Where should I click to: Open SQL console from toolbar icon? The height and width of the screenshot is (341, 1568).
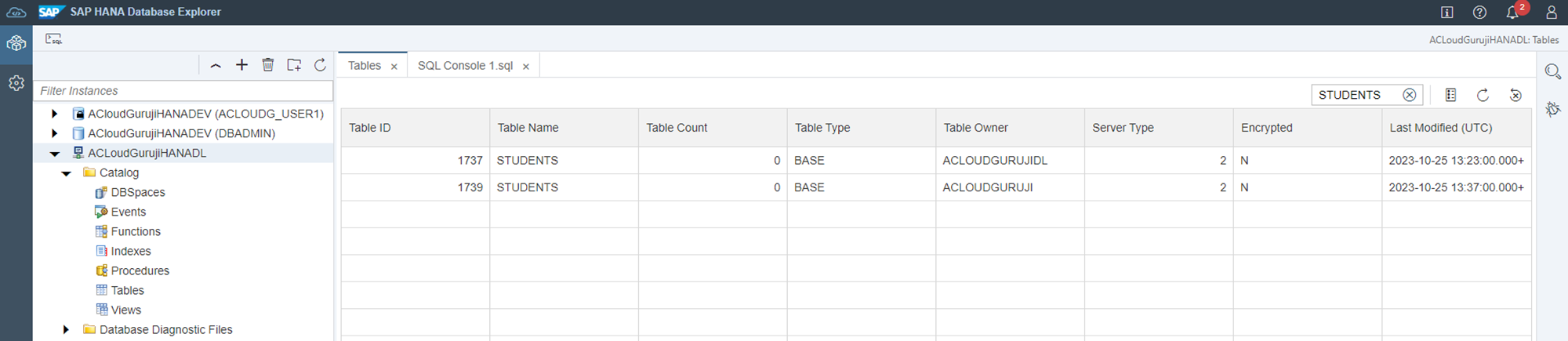pos(53,38)
